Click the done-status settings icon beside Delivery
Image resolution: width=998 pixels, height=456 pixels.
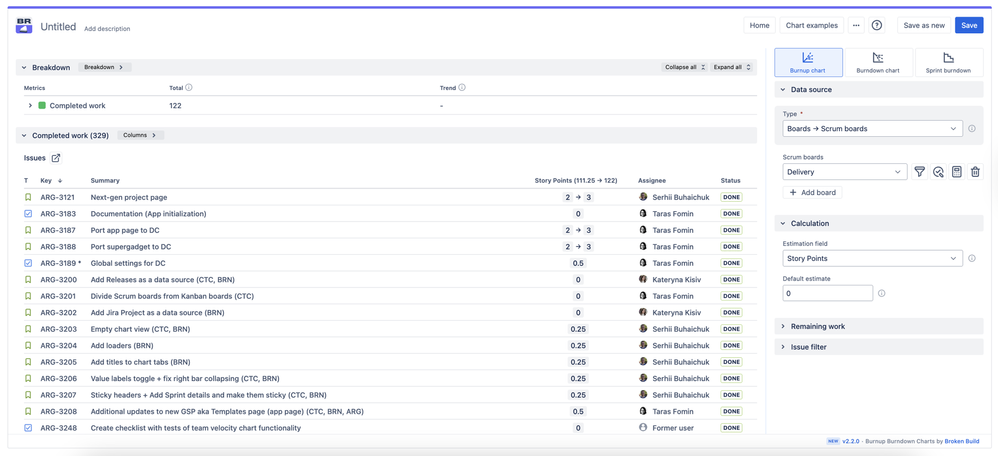pyautogui.click(x=938, y=172)
